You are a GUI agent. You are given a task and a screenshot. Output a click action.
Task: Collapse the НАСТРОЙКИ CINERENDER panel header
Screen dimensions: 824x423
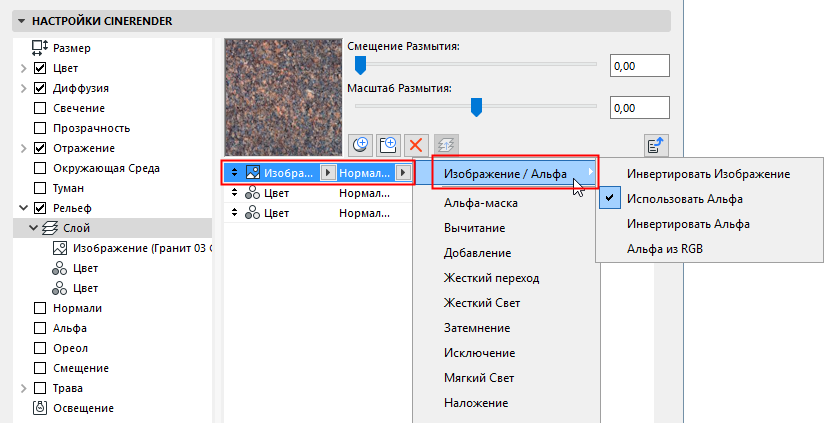(342, 21)
